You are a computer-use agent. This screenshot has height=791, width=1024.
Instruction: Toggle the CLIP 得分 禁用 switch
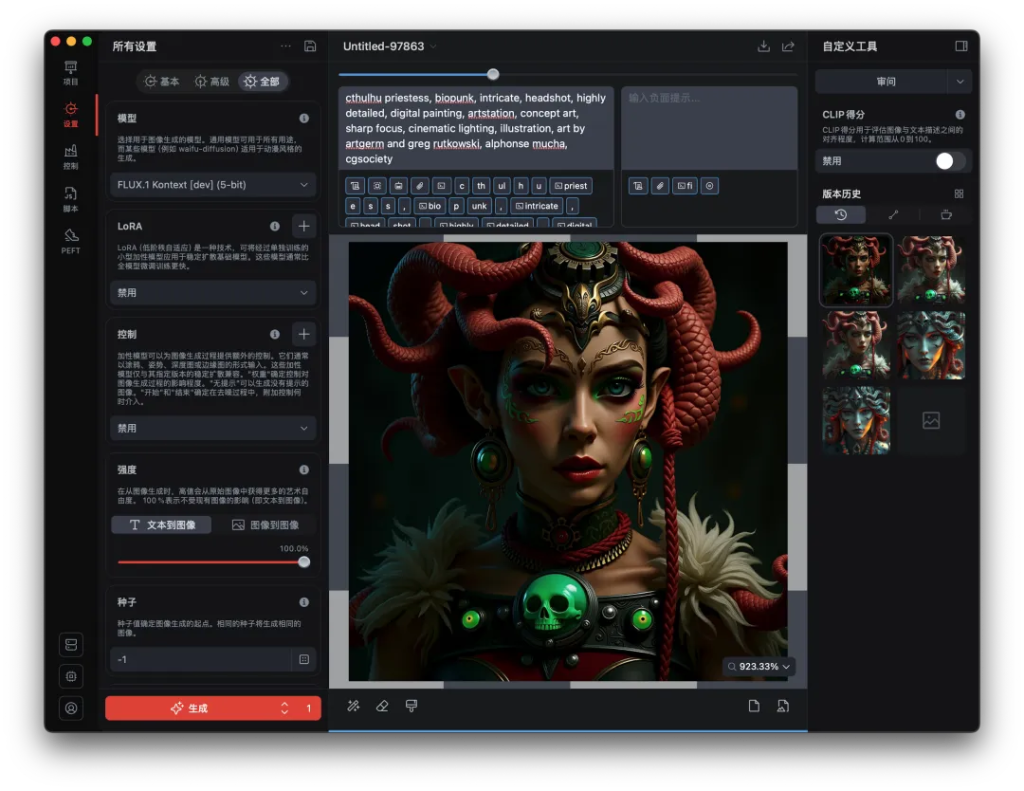951,161
